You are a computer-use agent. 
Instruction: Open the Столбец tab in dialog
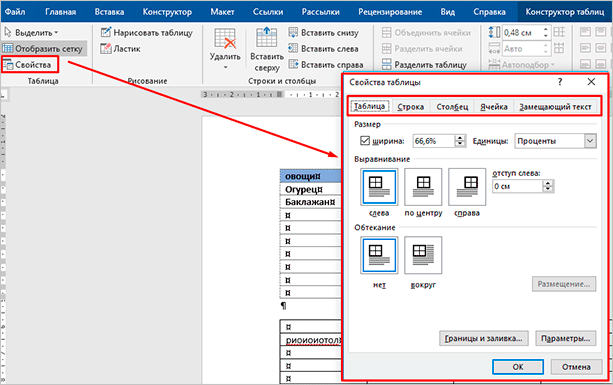coord(452,106)
